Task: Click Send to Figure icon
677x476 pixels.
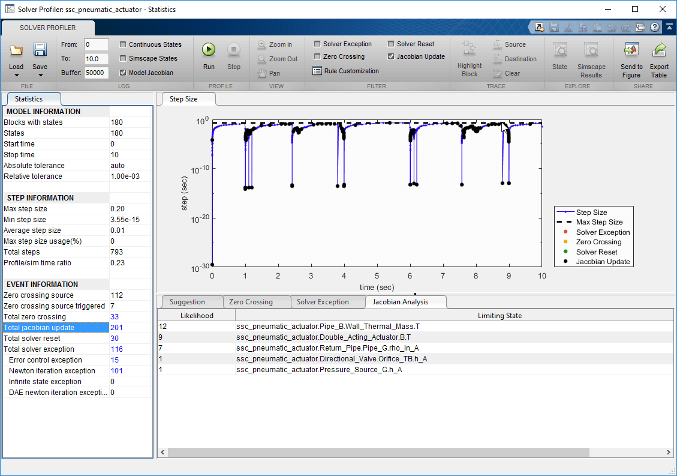Action: (631, 54)
